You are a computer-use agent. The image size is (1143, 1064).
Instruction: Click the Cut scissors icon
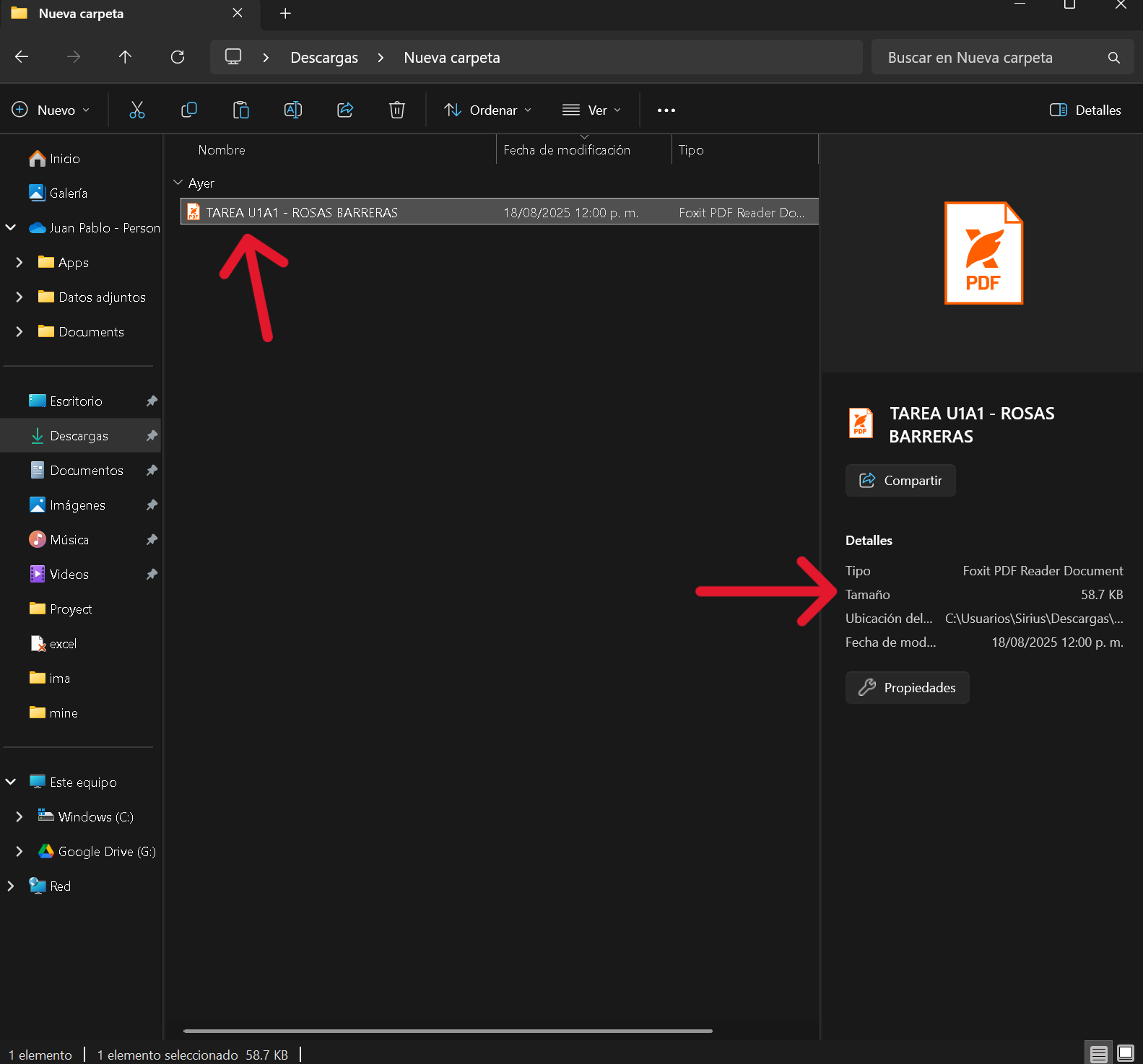pos(137,110)
